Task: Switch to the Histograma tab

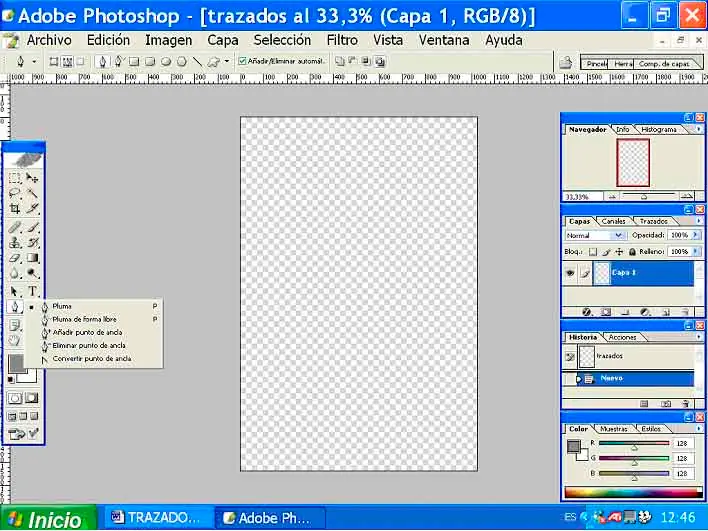Action: 659,130
